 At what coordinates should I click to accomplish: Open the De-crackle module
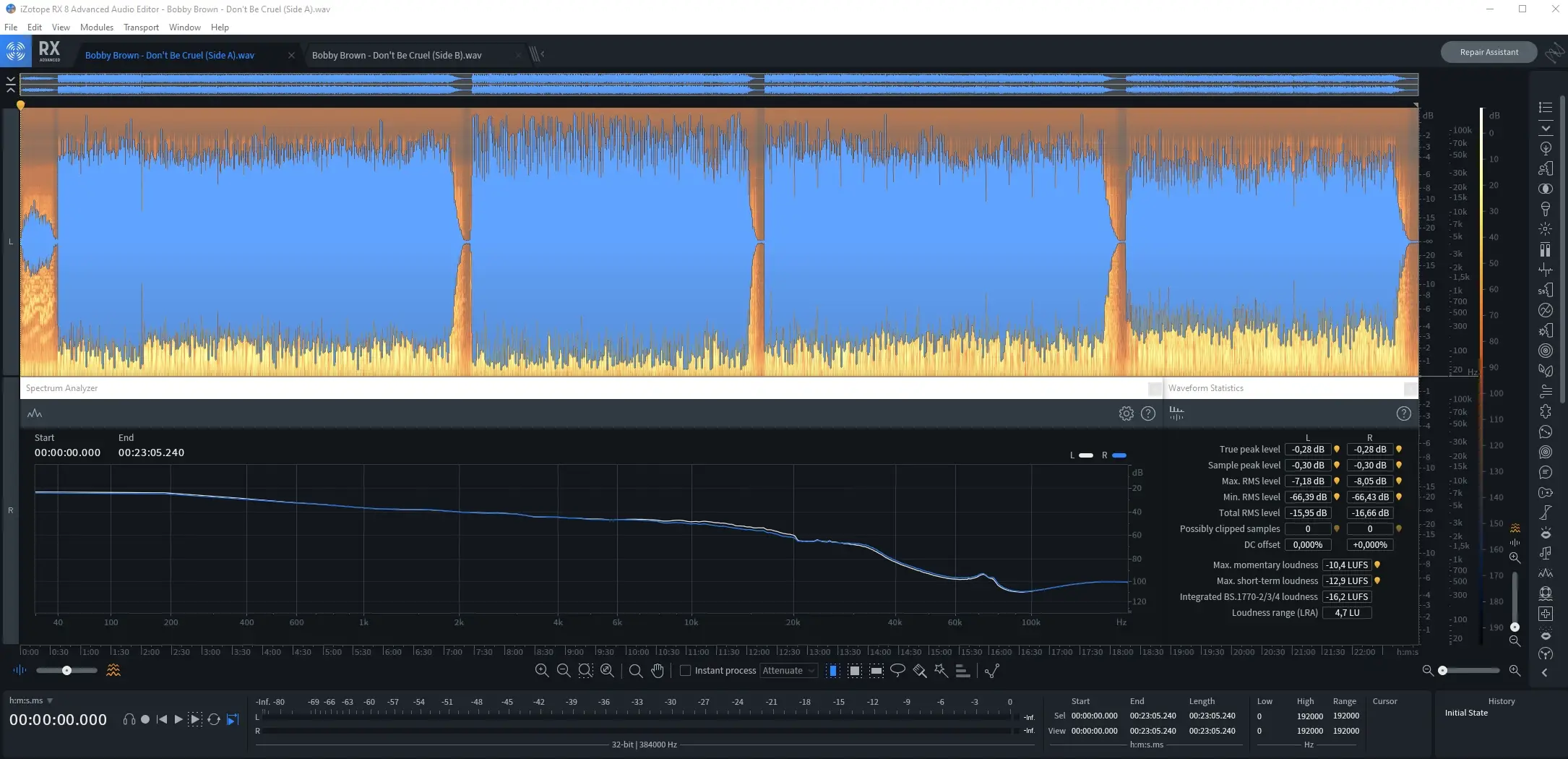click(1546, 270)
